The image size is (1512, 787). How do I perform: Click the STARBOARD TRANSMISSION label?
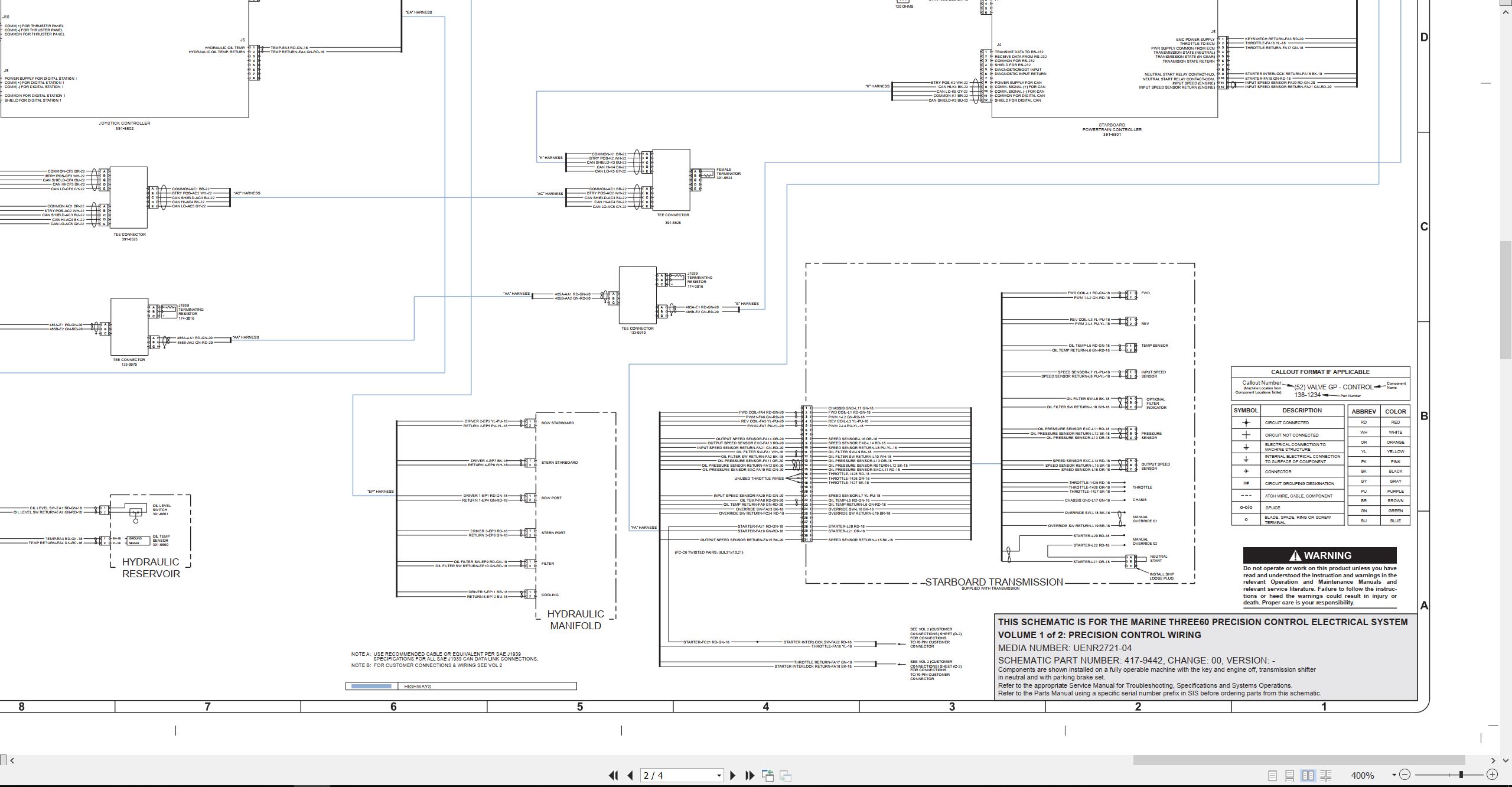(x=994, y=582)
